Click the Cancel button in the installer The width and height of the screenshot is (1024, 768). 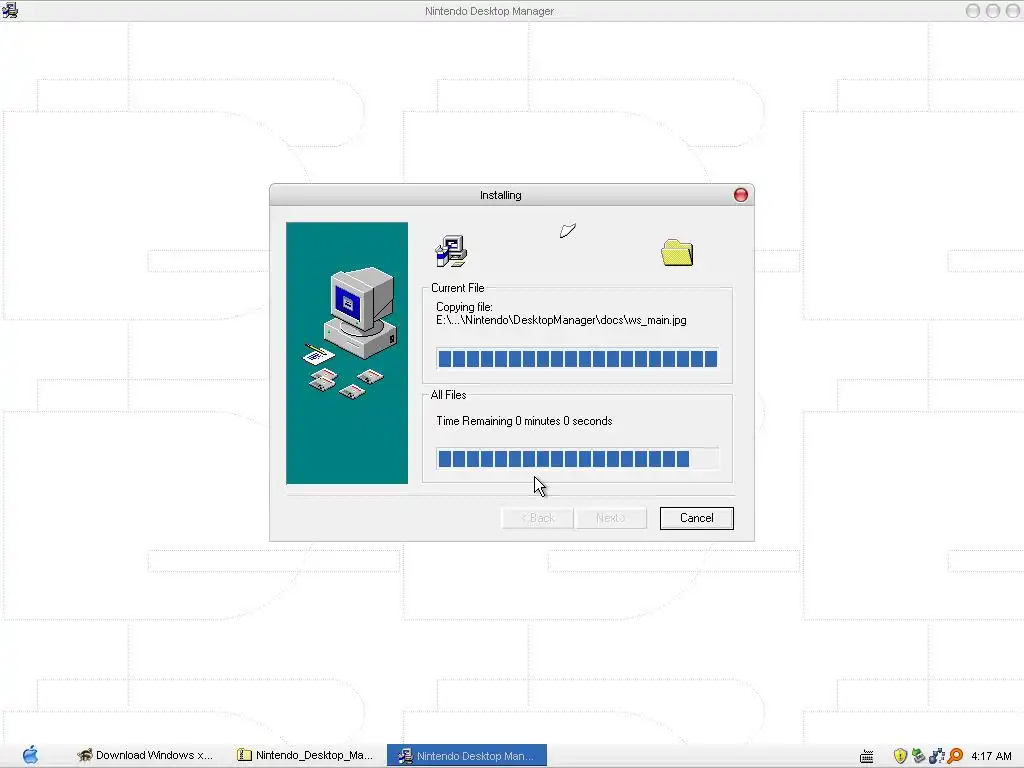pos(696,518)
